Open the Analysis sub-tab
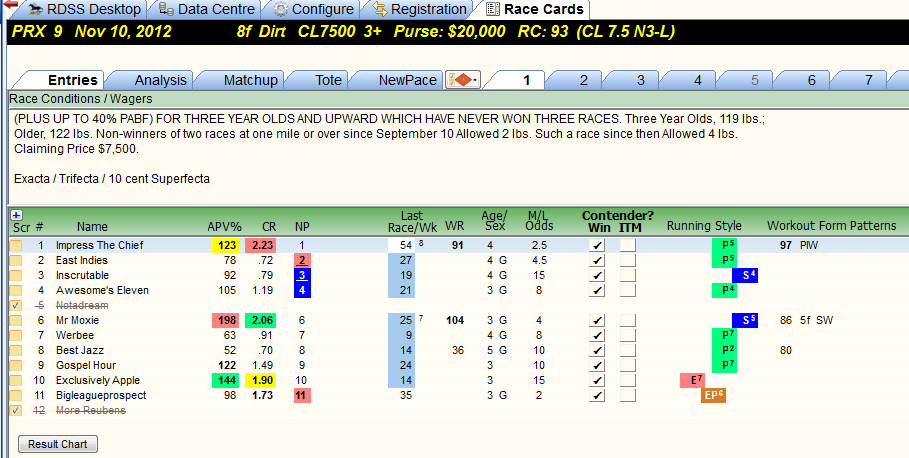 [x=161, y=80]
